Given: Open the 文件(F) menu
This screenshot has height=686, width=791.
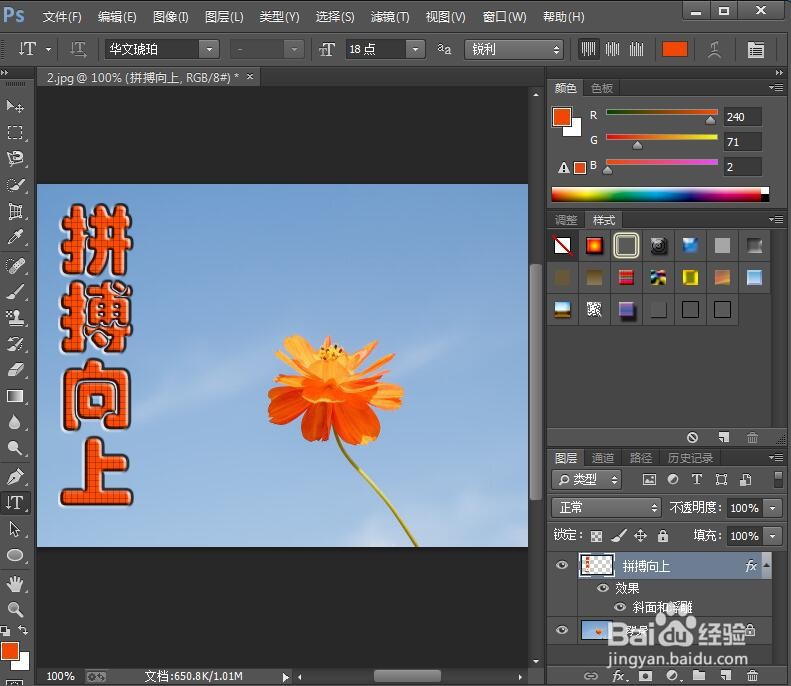Looking at the screenshot, I should pyautogui.click(x=62, y=17).
